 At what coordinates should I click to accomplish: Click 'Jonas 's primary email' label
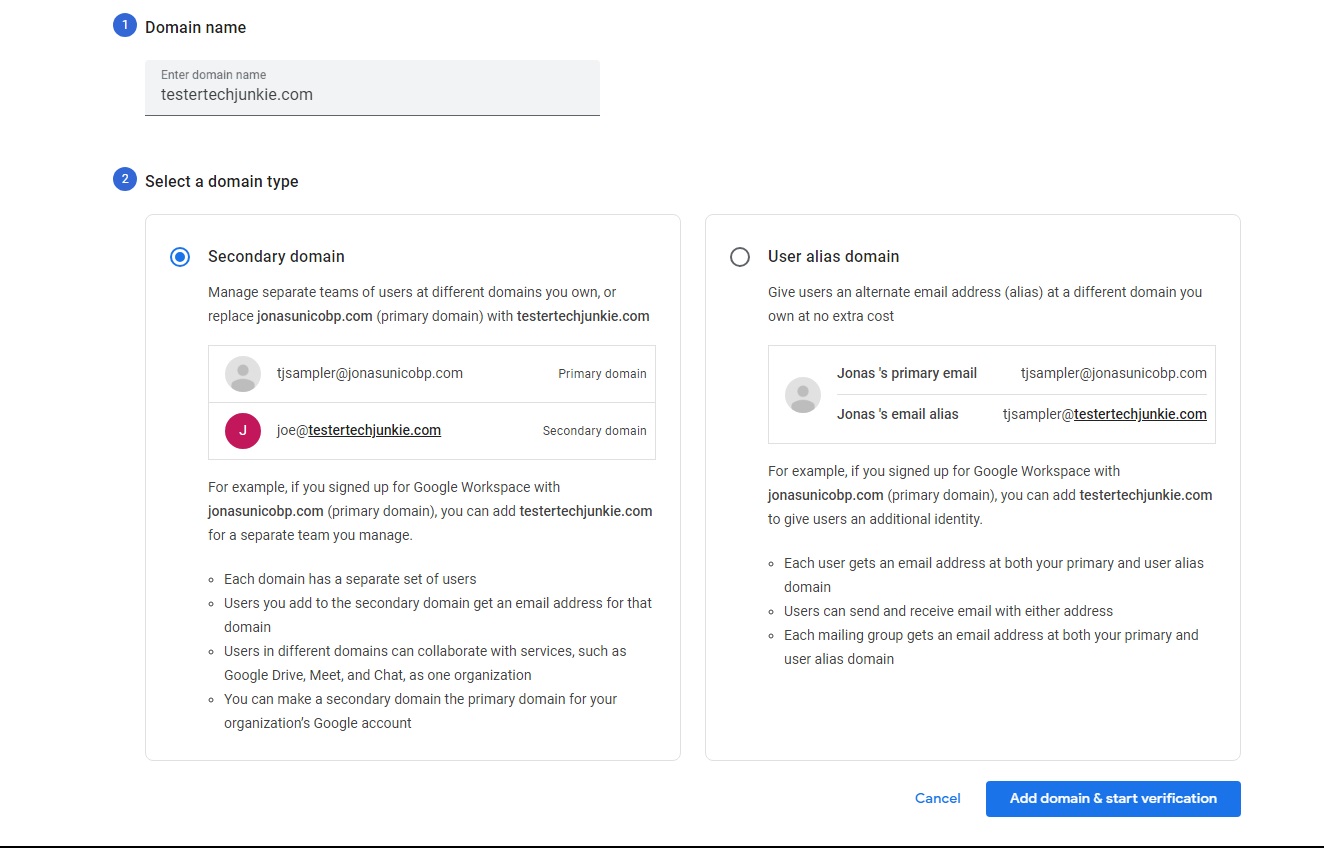click(907, 373)
